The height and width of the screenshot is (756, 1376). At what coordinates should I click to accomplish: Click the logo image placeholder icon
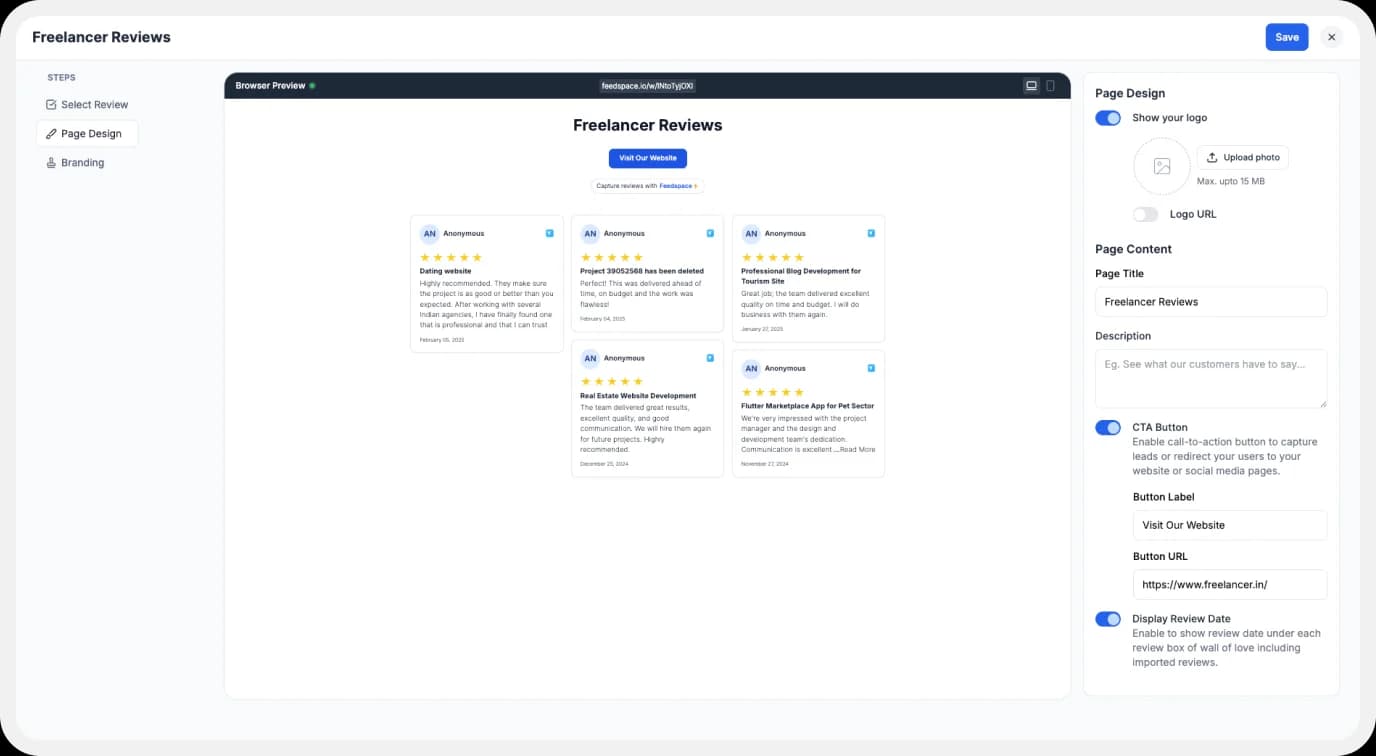pos(1161,166)
